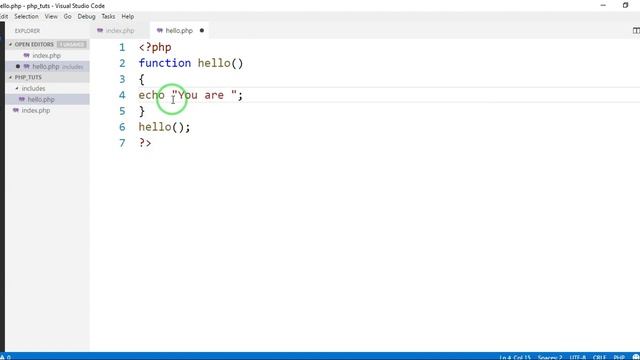This screenshot has height=360, width=640.
Task: Click the <?php opening tag
Action: (155, 47)
